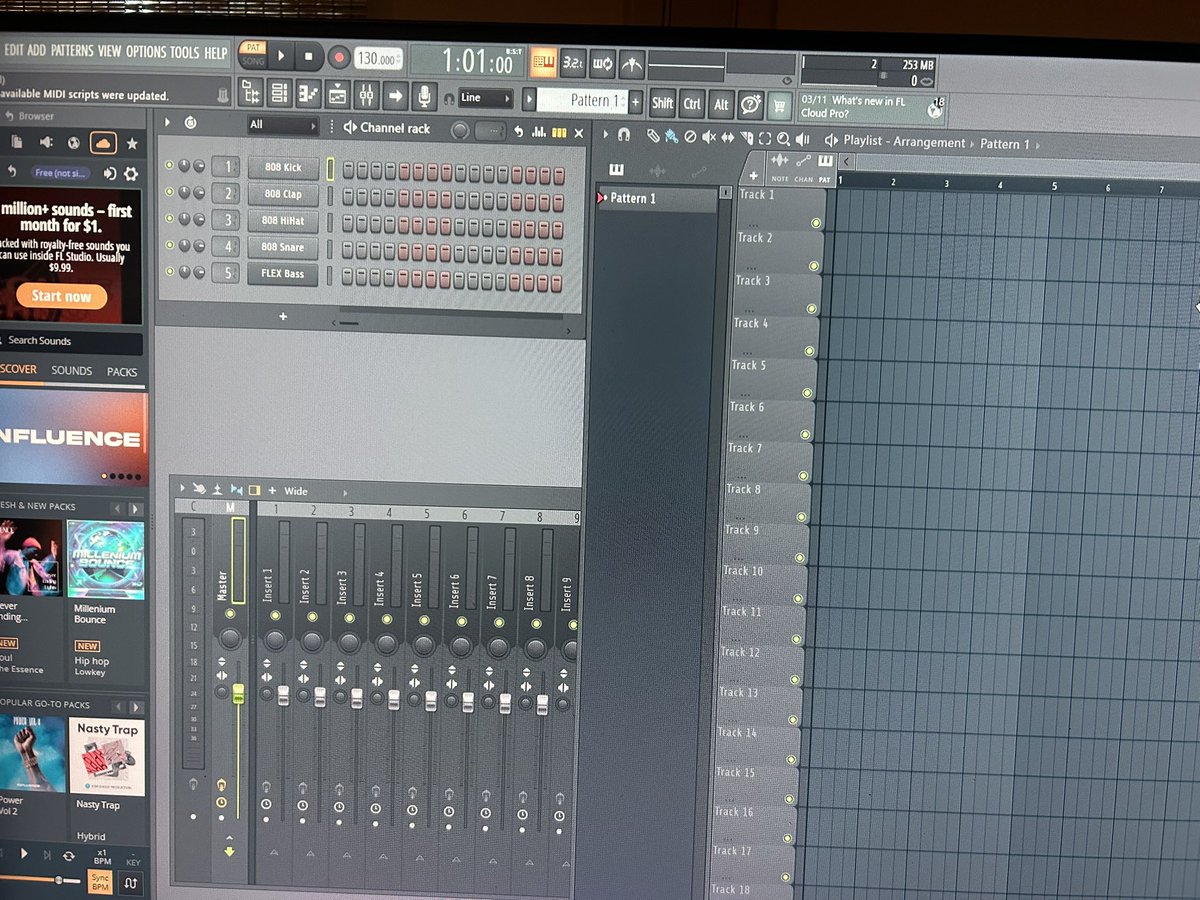
Task: Select the Draw pencil tool in Playlist
Action: (x=652, y=136)
